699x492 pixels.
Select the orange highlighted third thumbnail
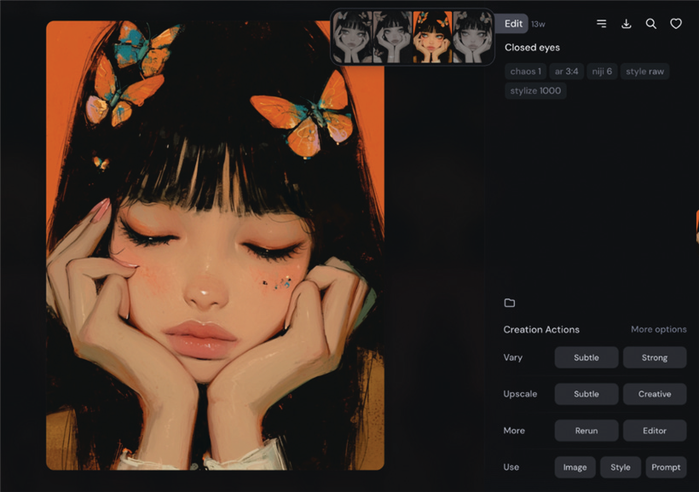pos(432,37)
